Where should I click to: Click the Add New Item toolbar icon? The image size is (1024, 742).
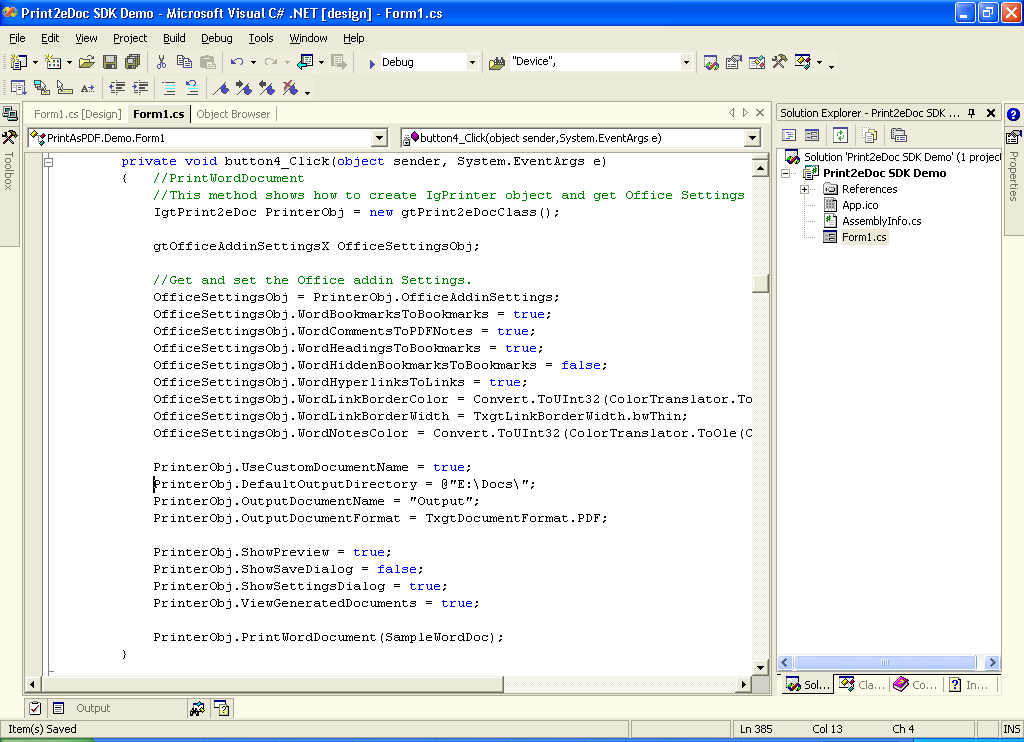tap(53, 62)
